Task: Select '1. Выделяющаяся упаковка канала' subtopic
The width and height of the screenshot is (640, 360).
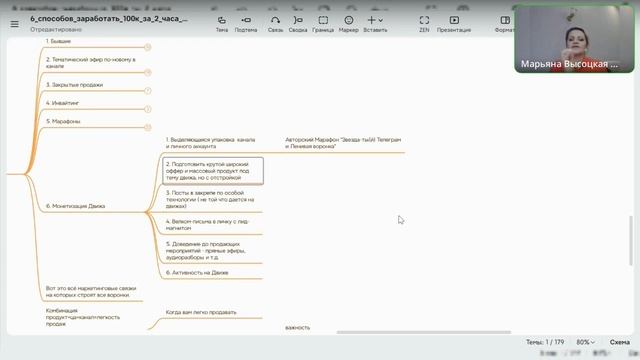Action: (x=210, y=143)
